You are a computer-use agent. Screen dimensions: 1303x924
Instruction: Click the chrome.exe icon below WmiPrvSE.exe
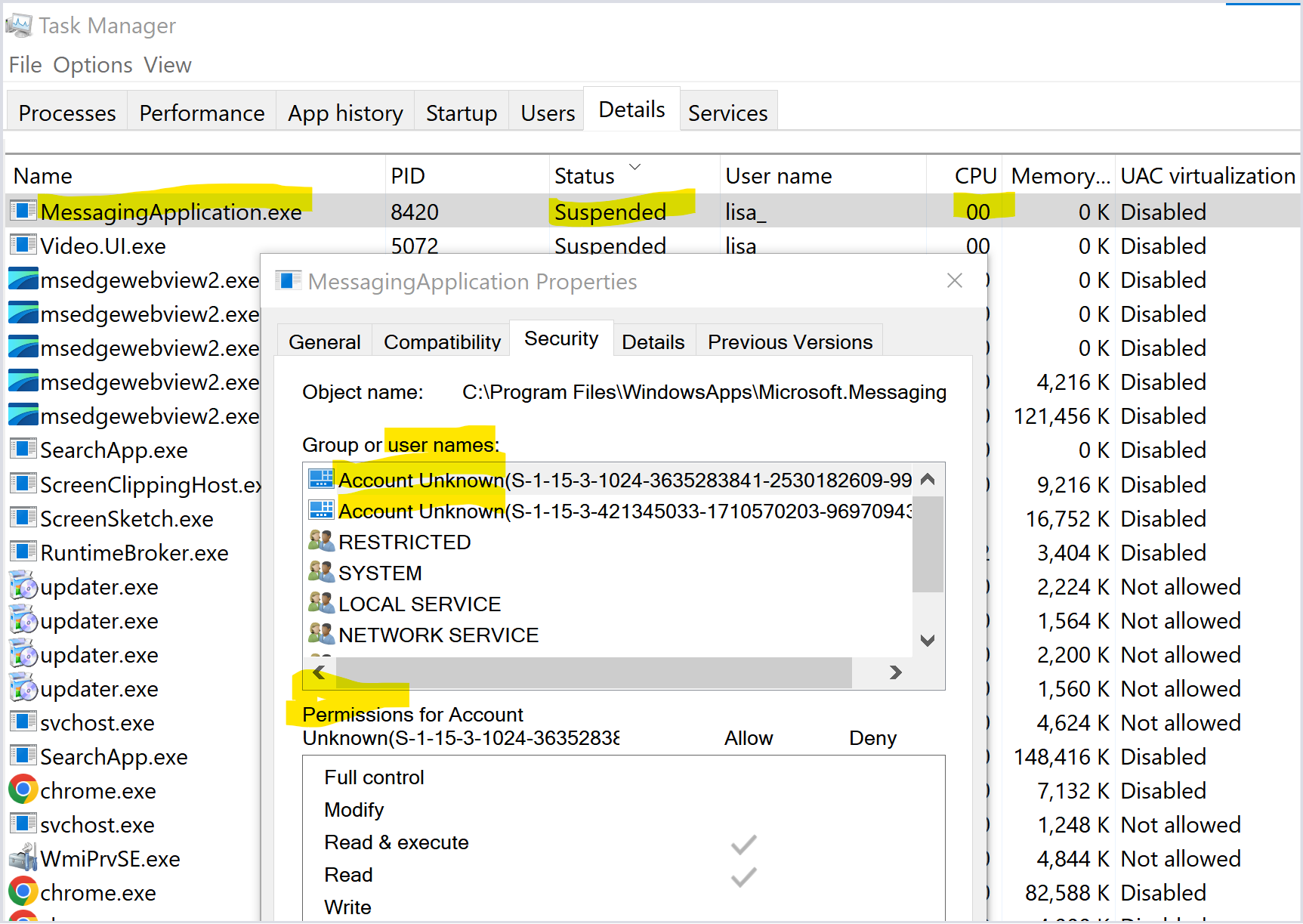(x=23, y=892)
